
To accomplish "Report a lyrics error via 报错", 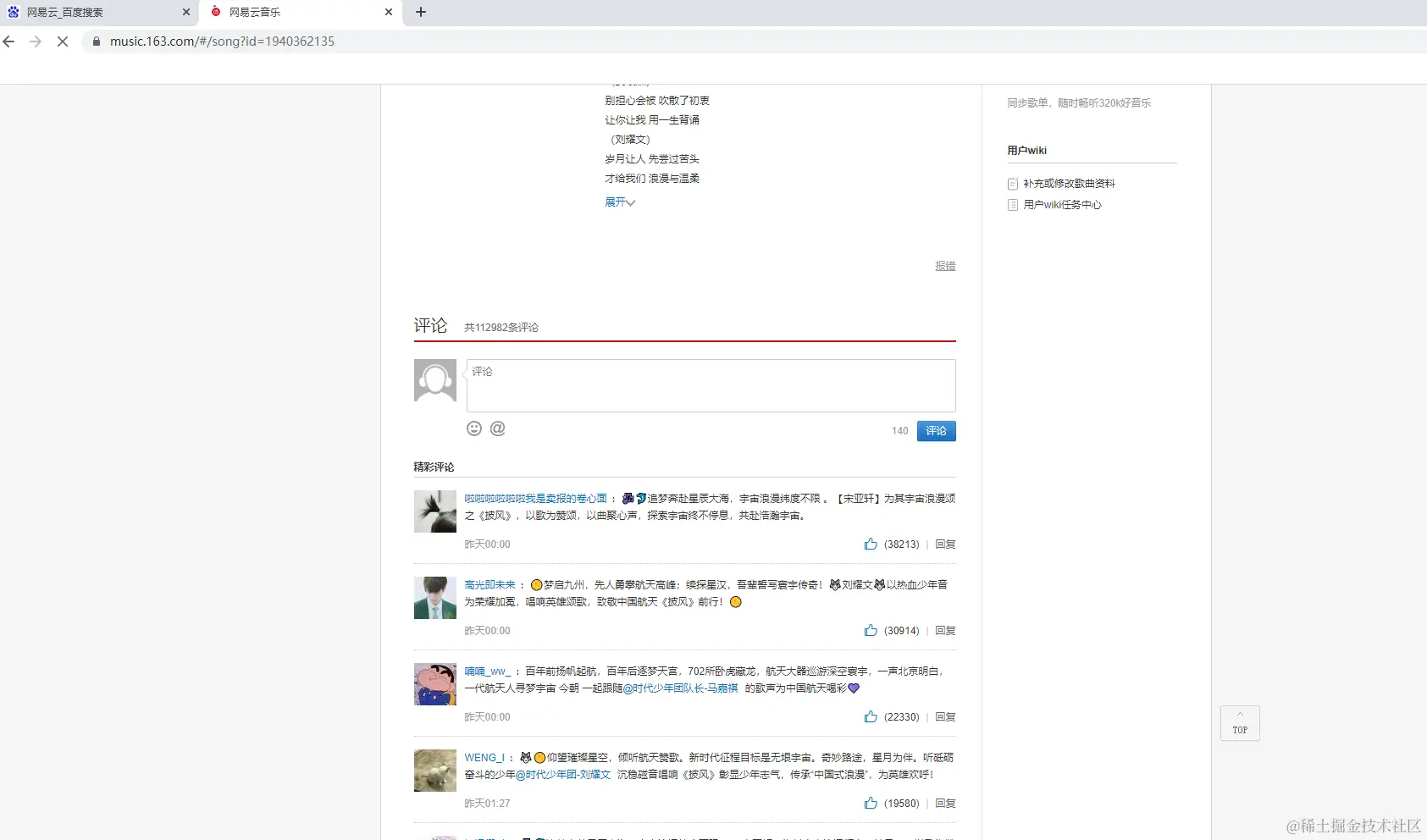I will click(x=945, y=266).
